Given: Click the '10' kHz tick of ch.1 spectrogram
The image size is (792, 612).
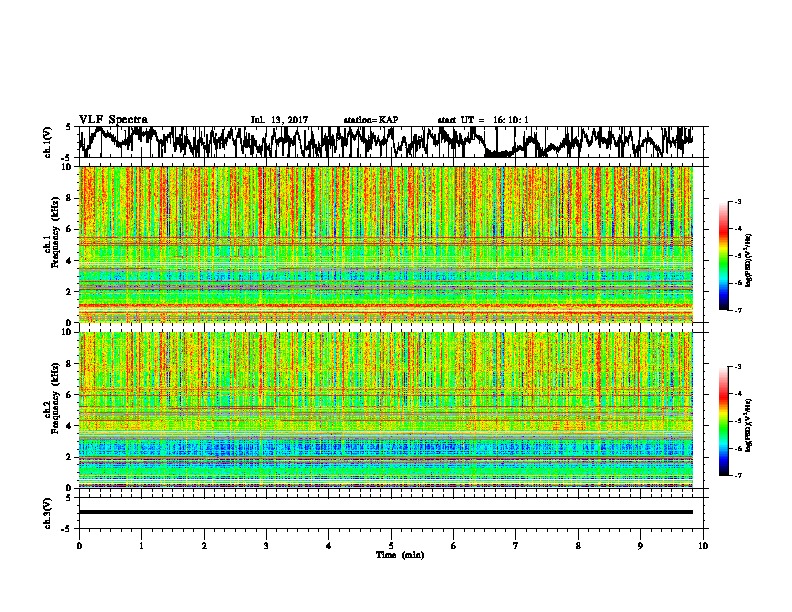Looking at the screenshot, I should 67,167.
